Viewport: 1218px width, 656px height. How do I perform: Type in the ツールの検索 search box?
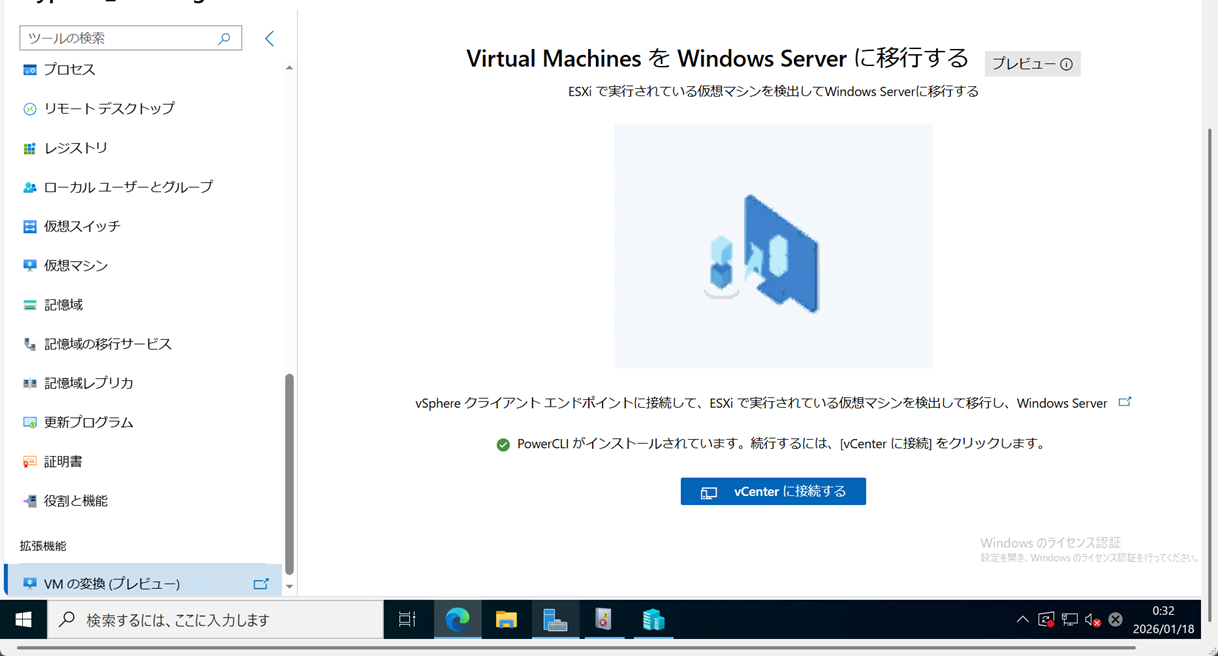(118, 38)
